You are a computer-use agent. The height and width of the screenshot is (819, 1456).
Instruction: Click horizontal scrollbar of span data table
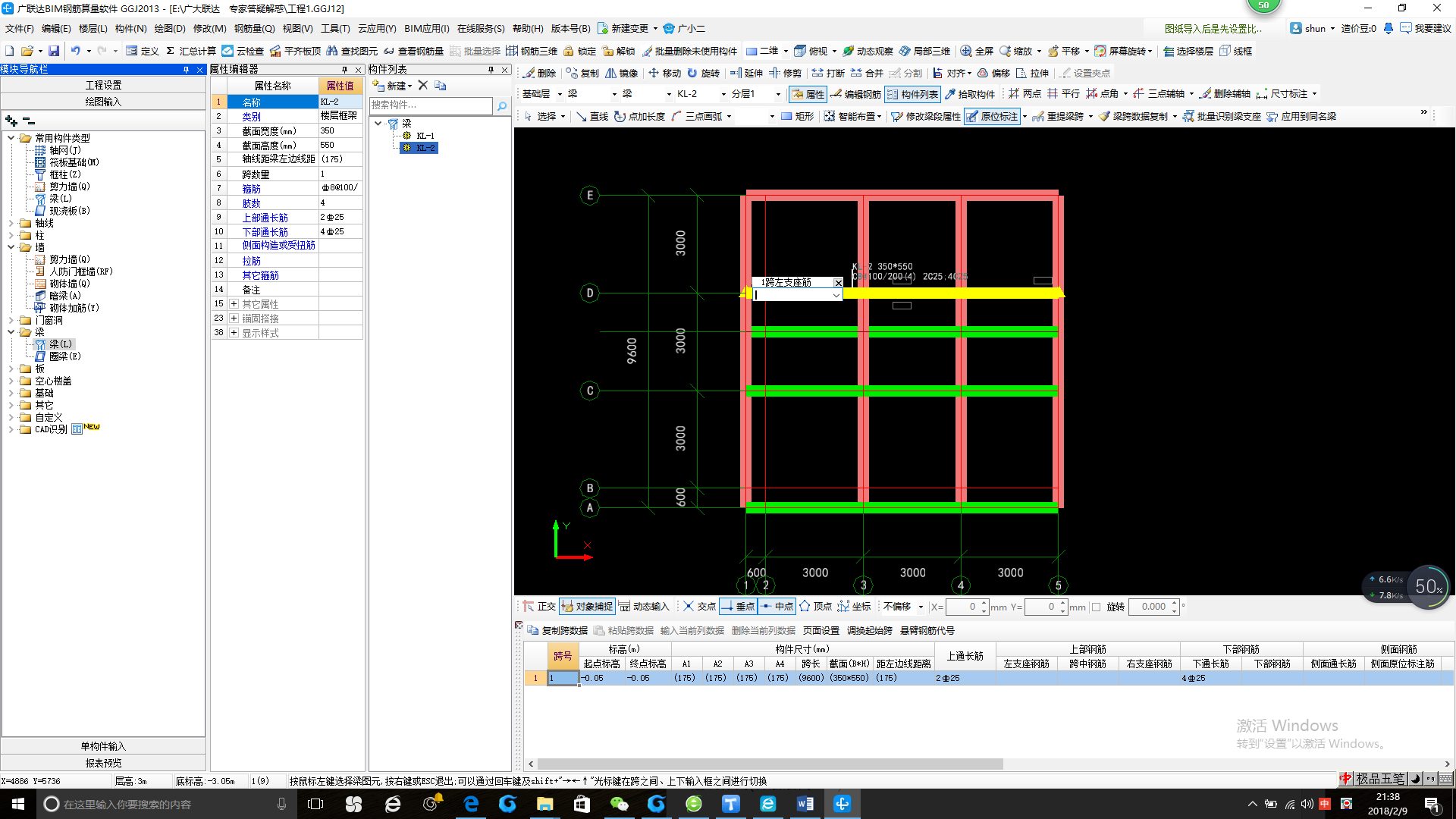click(x=770, y=764)
